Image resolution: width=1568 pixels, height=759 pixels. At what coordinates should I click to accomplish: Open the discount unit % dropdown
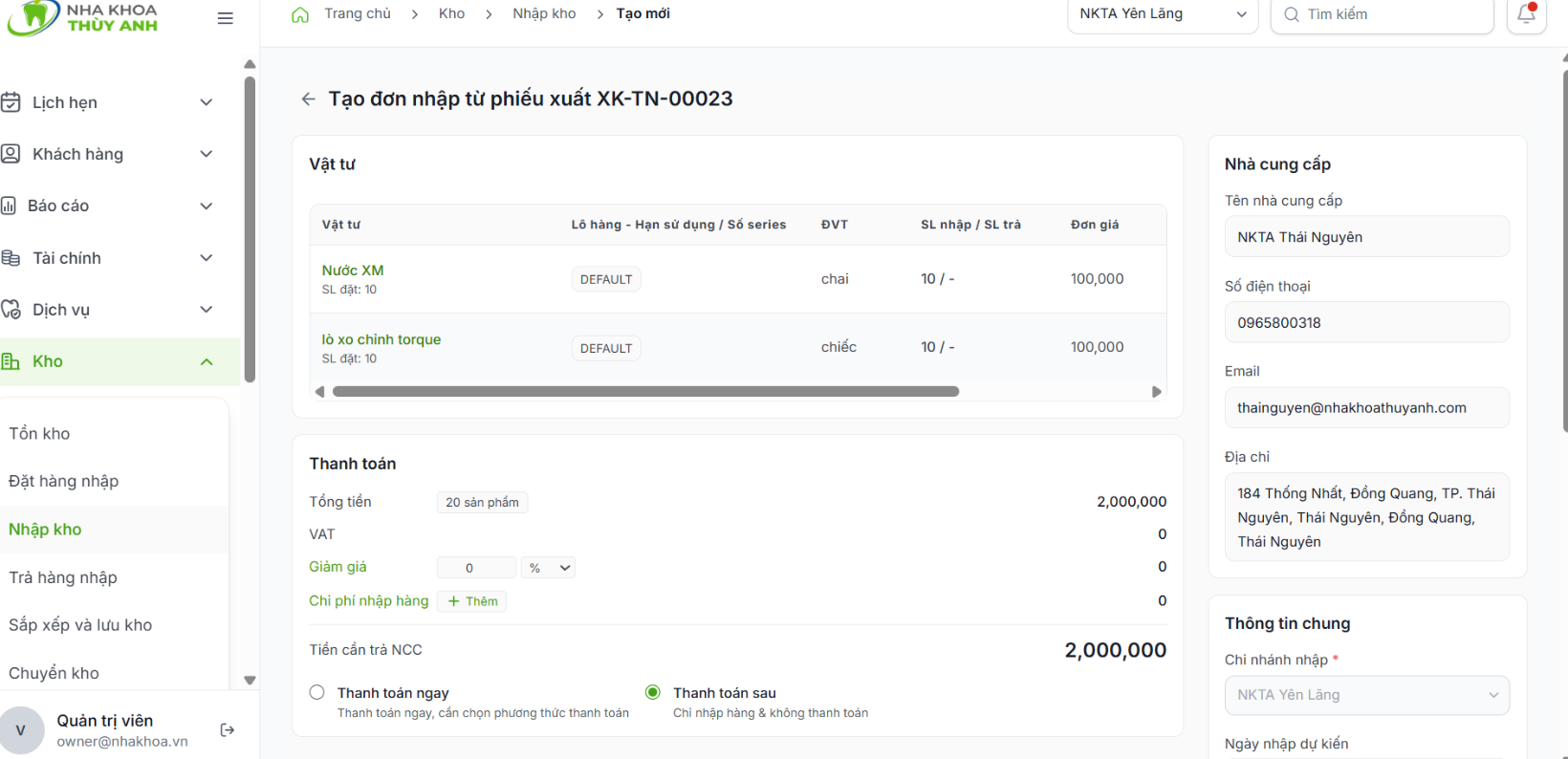pos(549,568)
